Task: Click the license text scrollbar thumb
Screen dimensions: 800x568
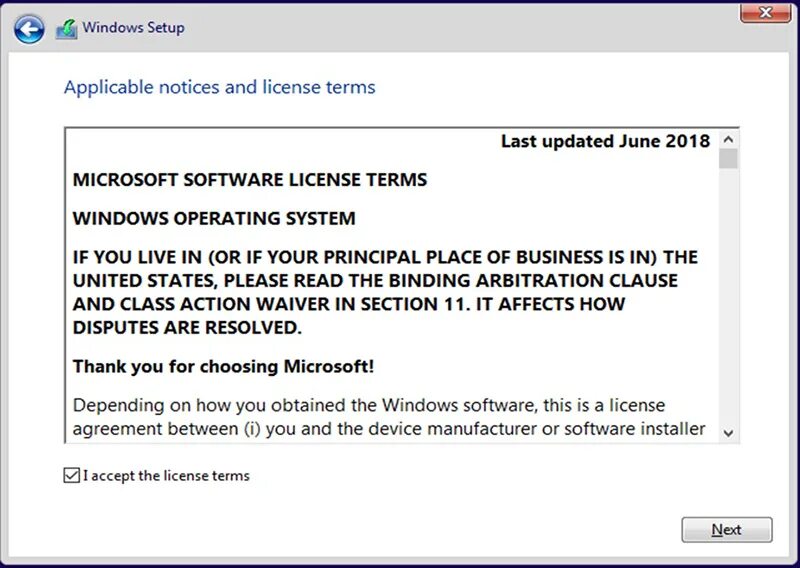Action: (728, 160)
